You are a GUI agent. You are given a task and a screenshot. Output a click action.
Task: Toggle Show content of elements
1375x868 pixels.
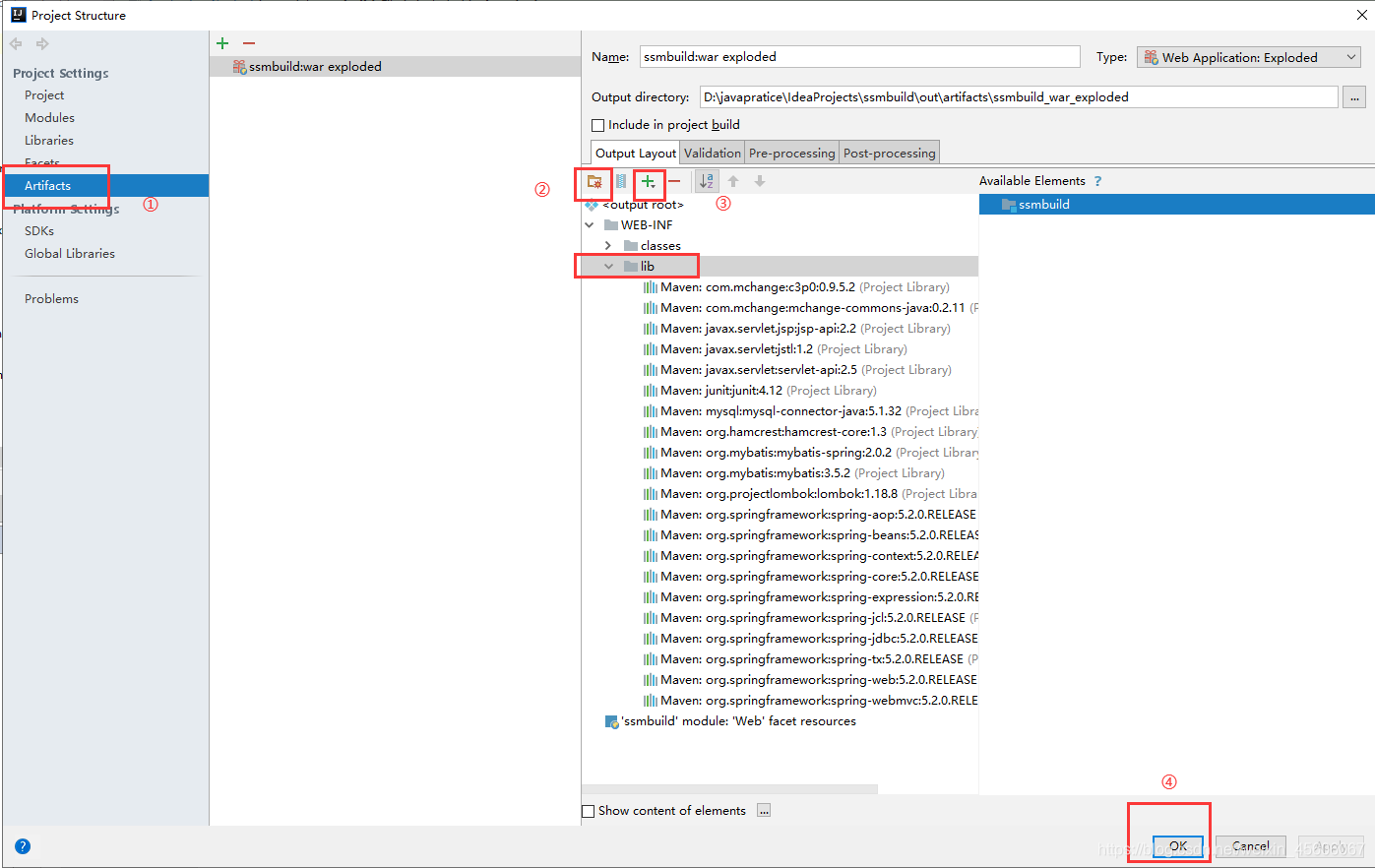(589, 811)
